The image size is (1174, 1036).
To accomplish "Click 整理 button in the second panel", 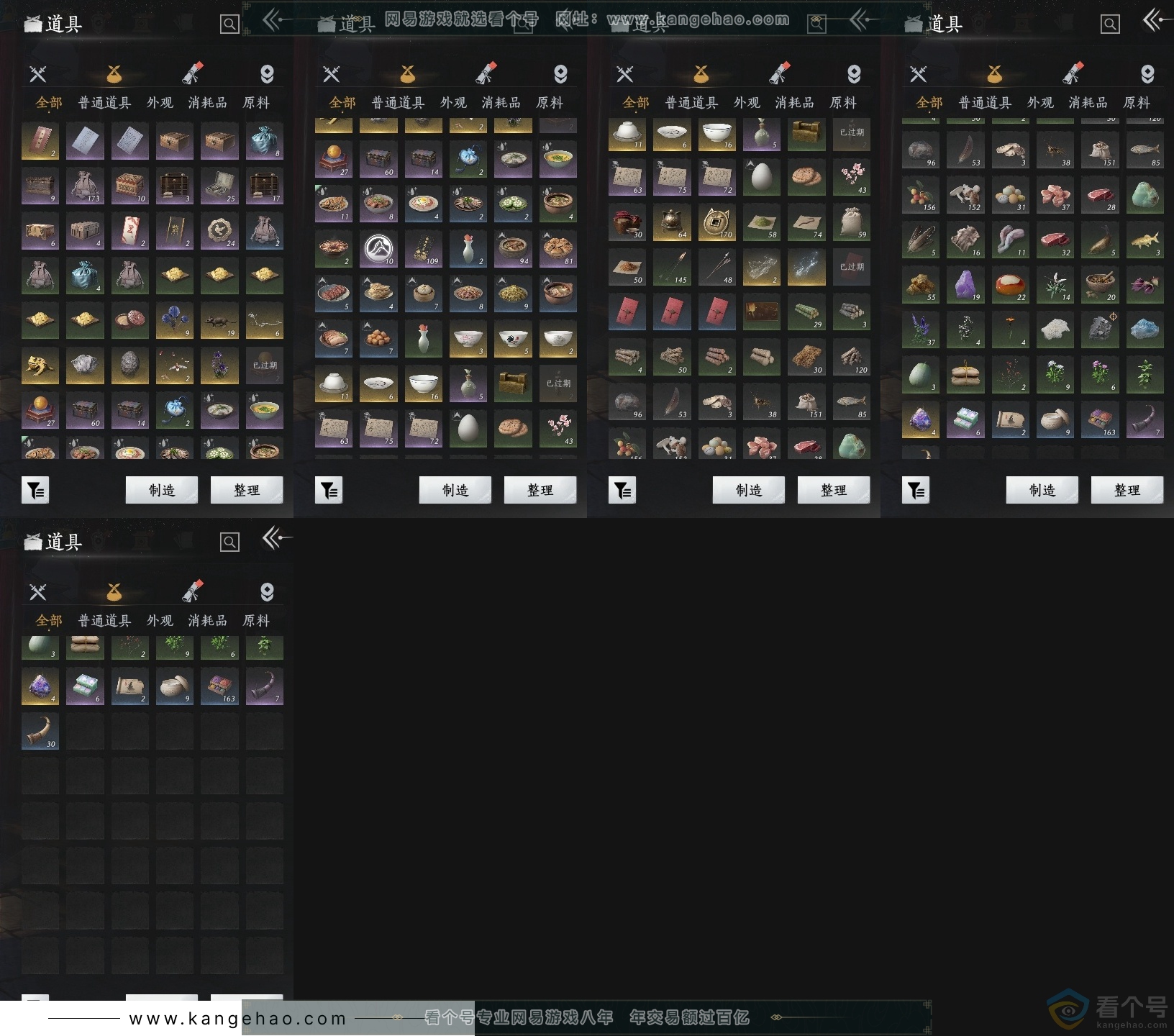I will click(x=540, y=490).
